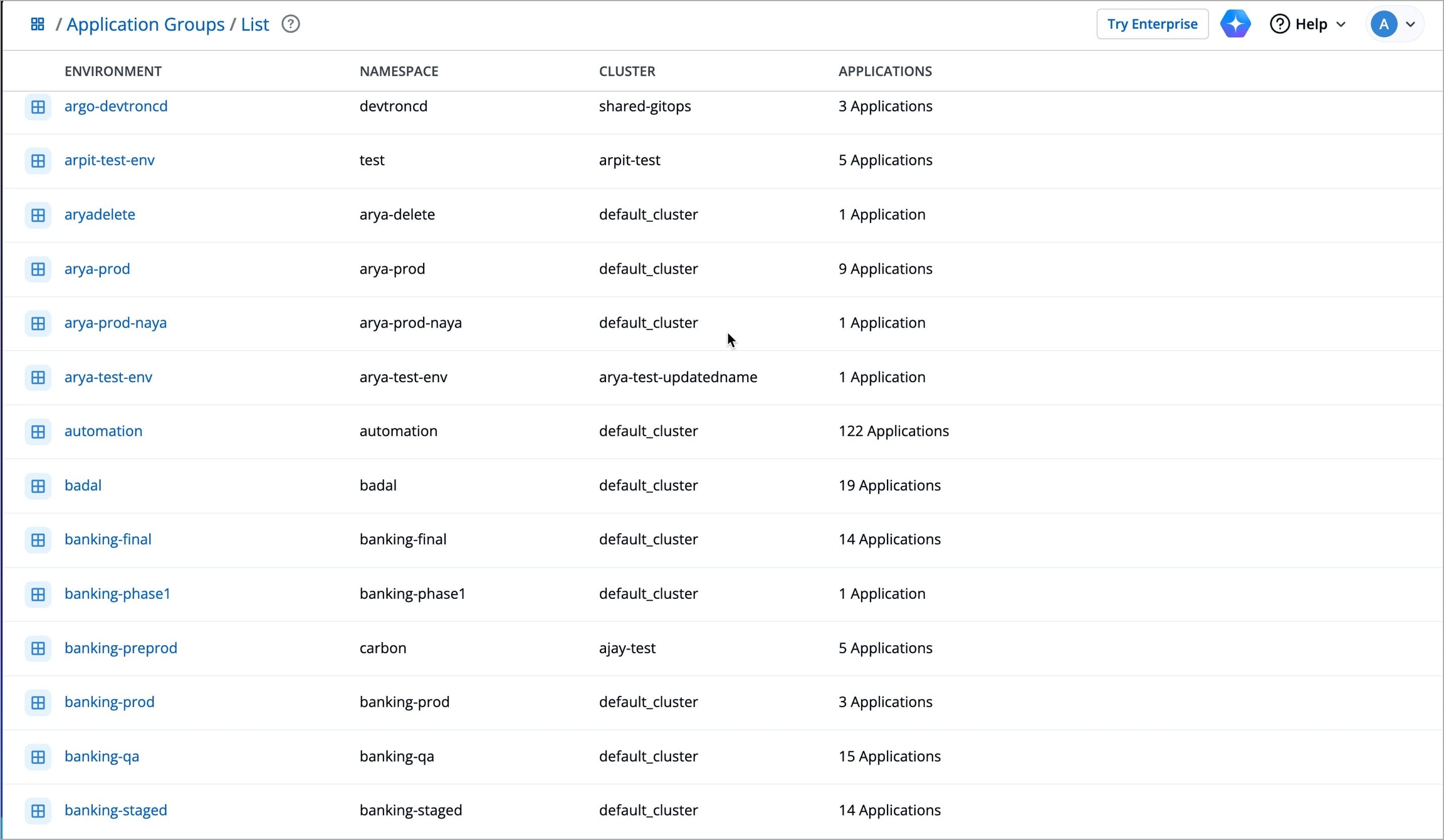Open the arya-prod-naya environment
1444x840 pixels.
(116, 323)
